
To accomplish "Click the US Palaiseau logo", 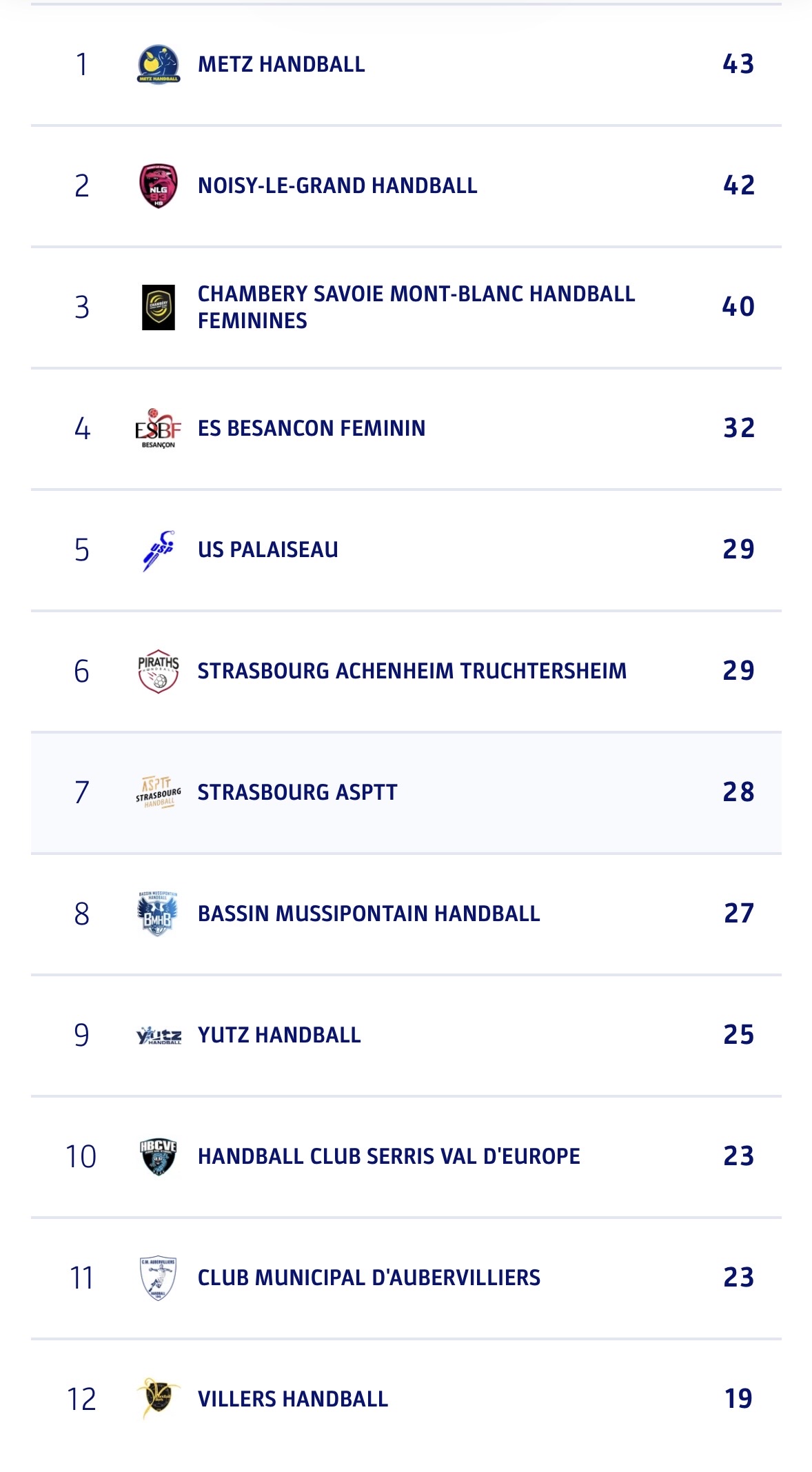I will pos(159,550).
